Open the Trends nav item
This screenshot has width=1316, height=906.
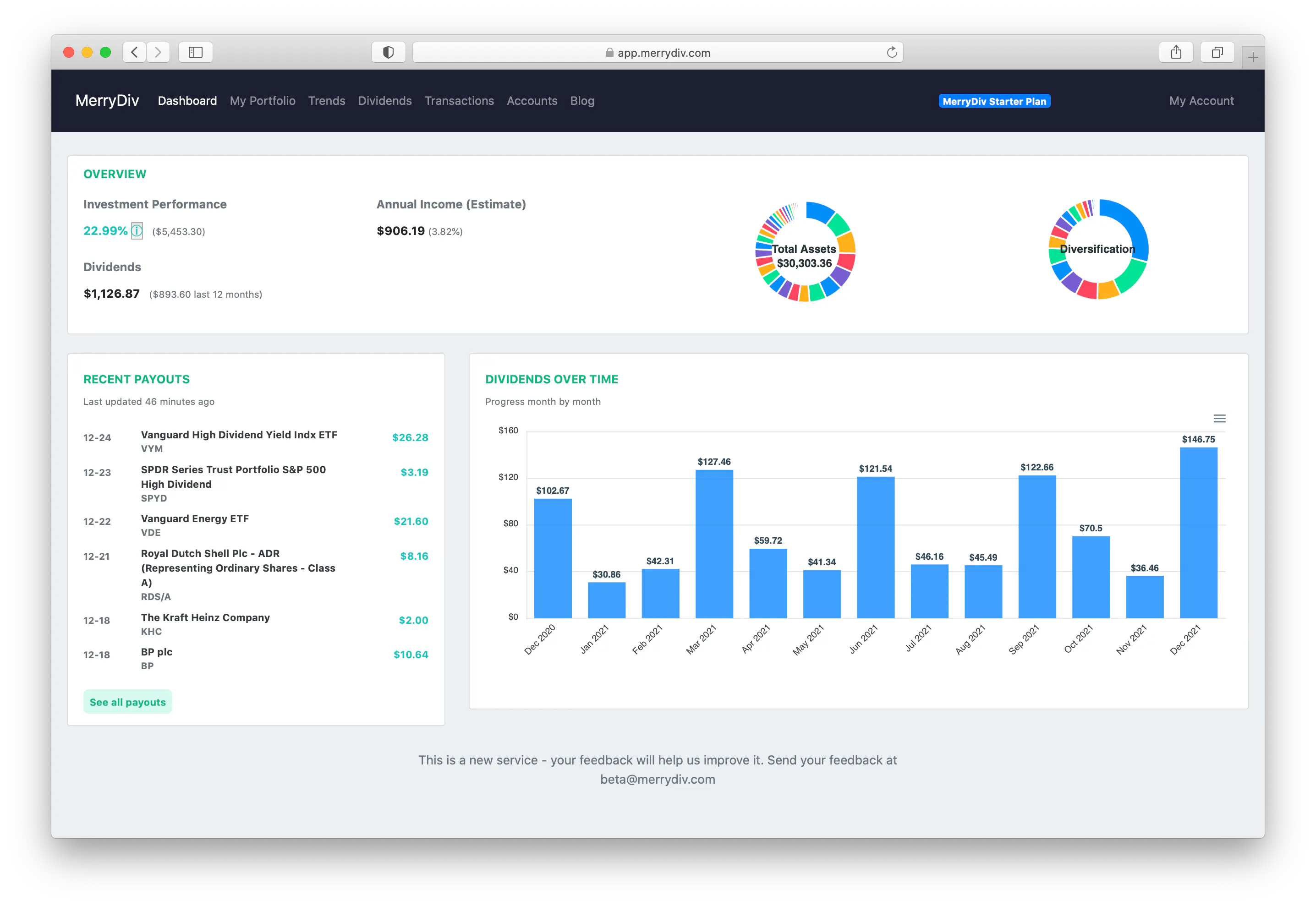[326, 101]
